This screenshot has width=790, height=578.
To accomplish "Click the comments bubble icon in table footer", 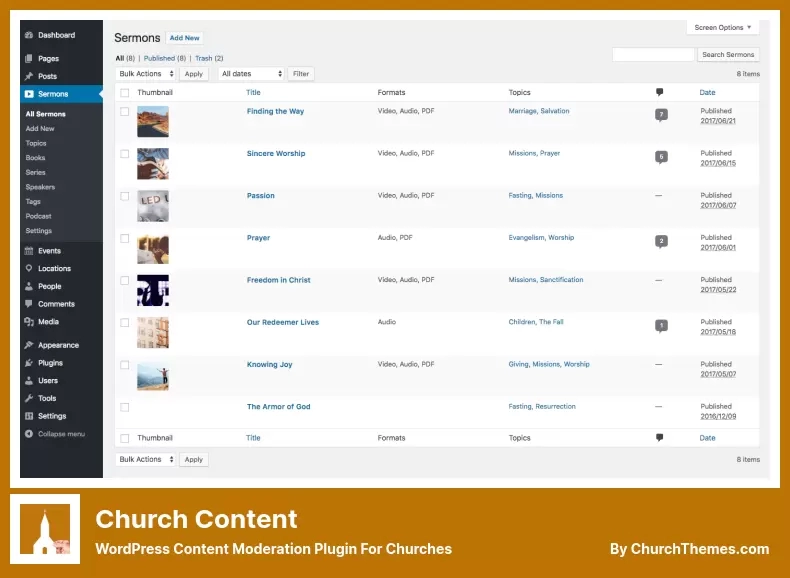I will pyautogui.click(x=660, y=438).
